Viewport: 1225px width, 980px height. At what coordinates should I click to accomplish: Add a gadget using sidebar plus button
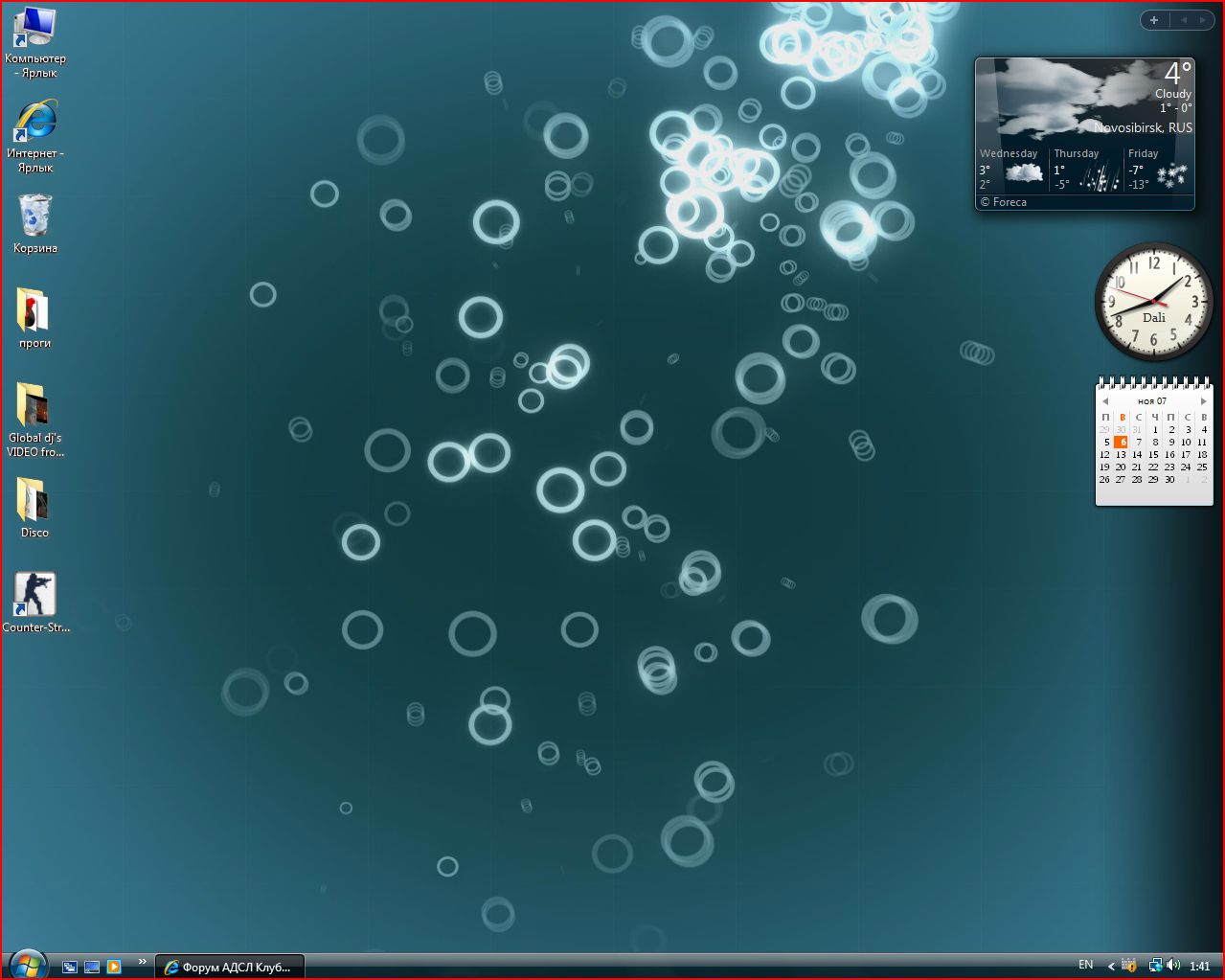(1154, 20)
